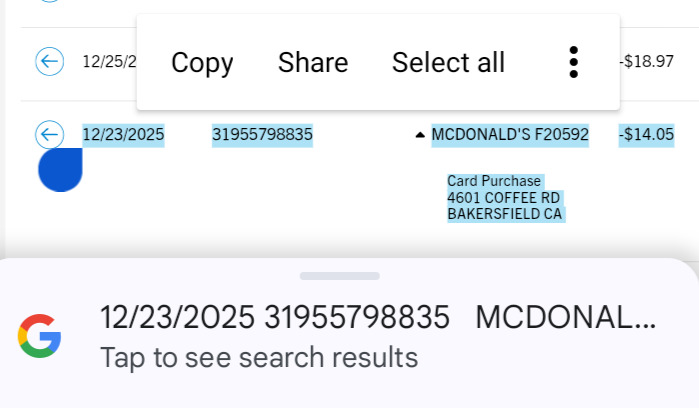Image resolution: width=699 pixels, height=408 pixels.
Task: Collapse the MCDONALD'S F20592 transaction details
Action: pos(420,135)
